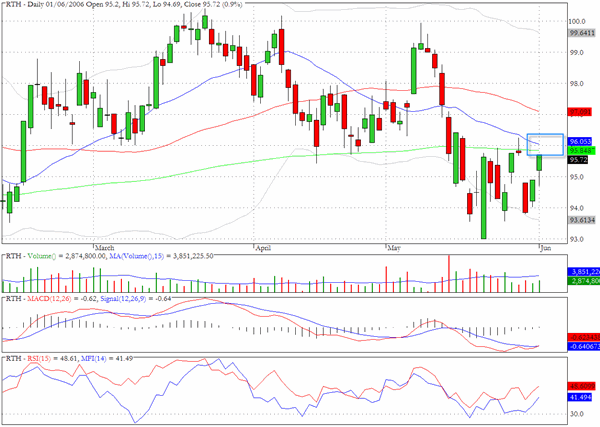This screenshot has height=427, width=600.
Task: Click the blue 3,851,226 volume average label
Action: tap(584, 272)
